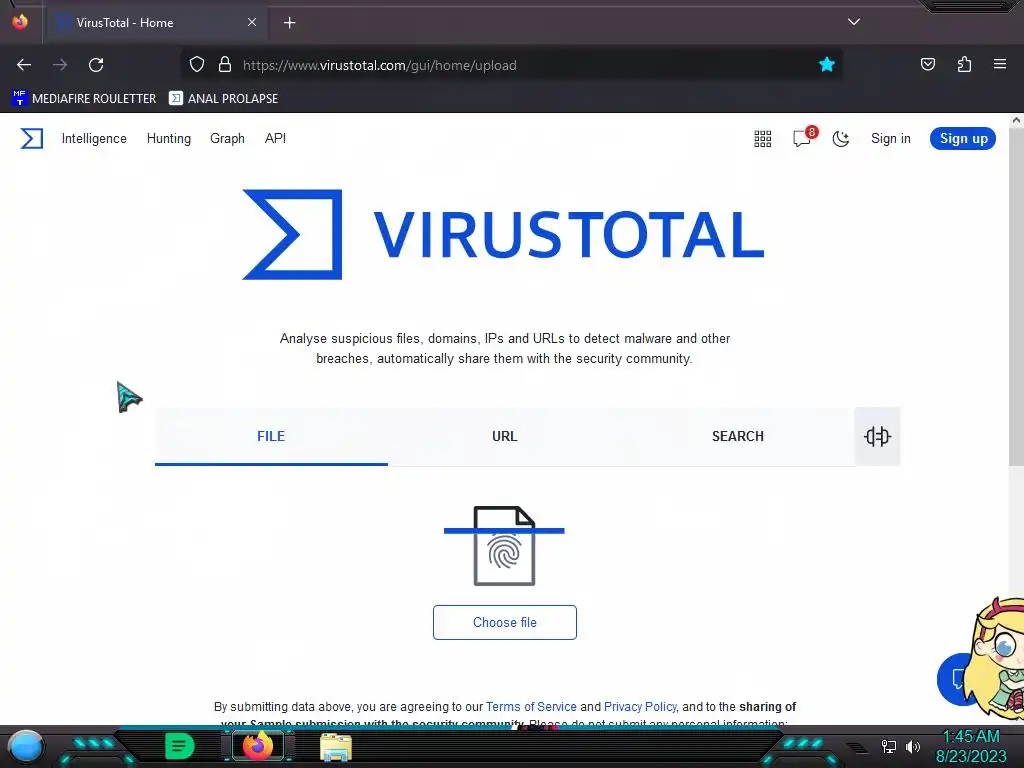Screen dimensions: 1024x768
Task: Toggle dark mode moon icon
Action: click(840, 138)
